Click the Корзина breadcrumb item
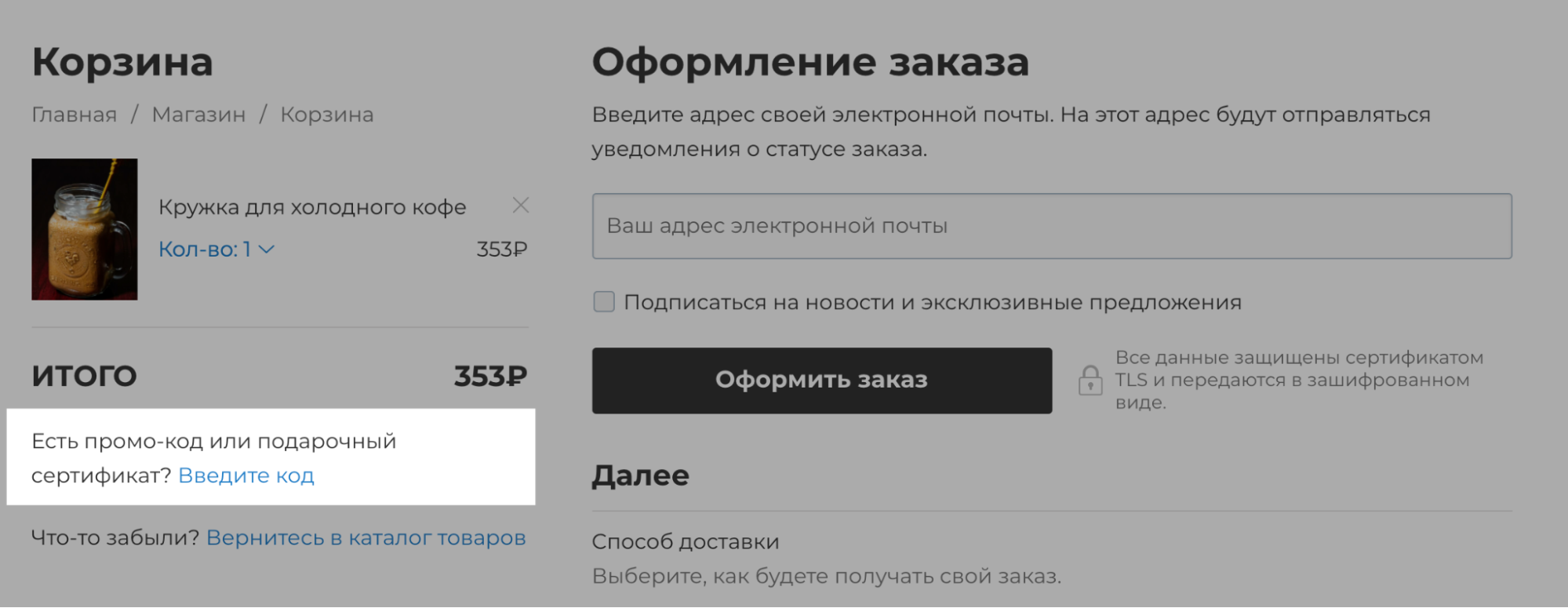Image resolution: width=1568 pixels, height=608 pixels. pos(327,115)
